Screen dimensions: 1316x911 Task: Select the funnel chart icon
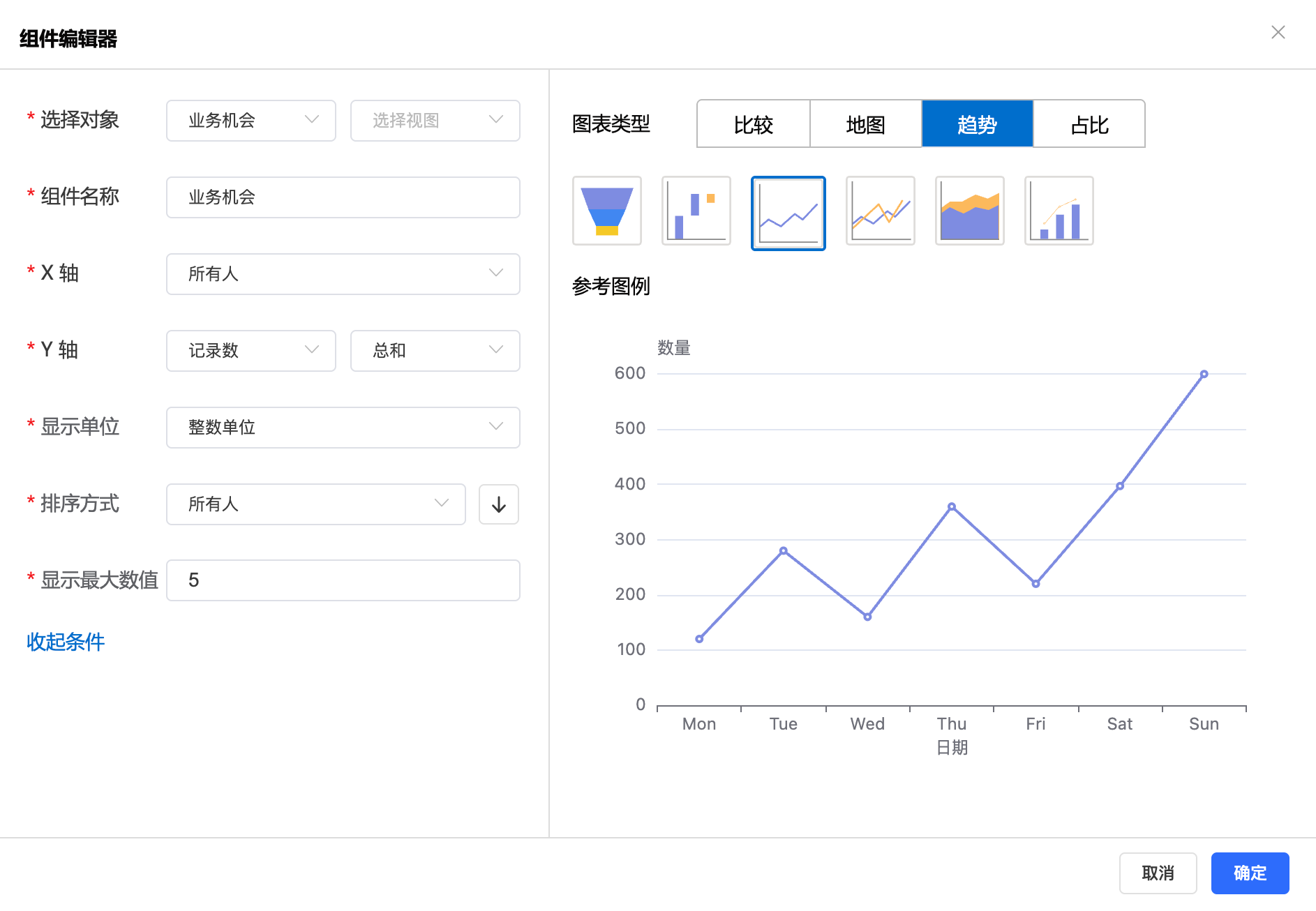click(606, 211)
